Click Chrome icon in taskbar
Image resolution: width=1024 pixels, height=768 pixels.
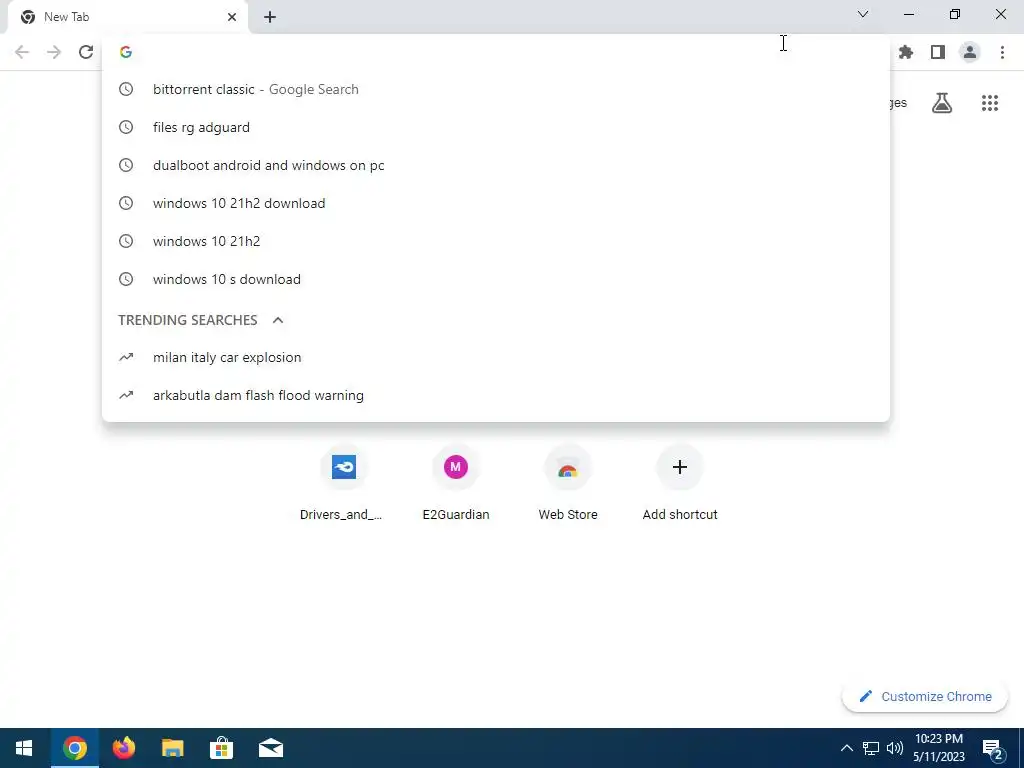[x=74, y=748]
